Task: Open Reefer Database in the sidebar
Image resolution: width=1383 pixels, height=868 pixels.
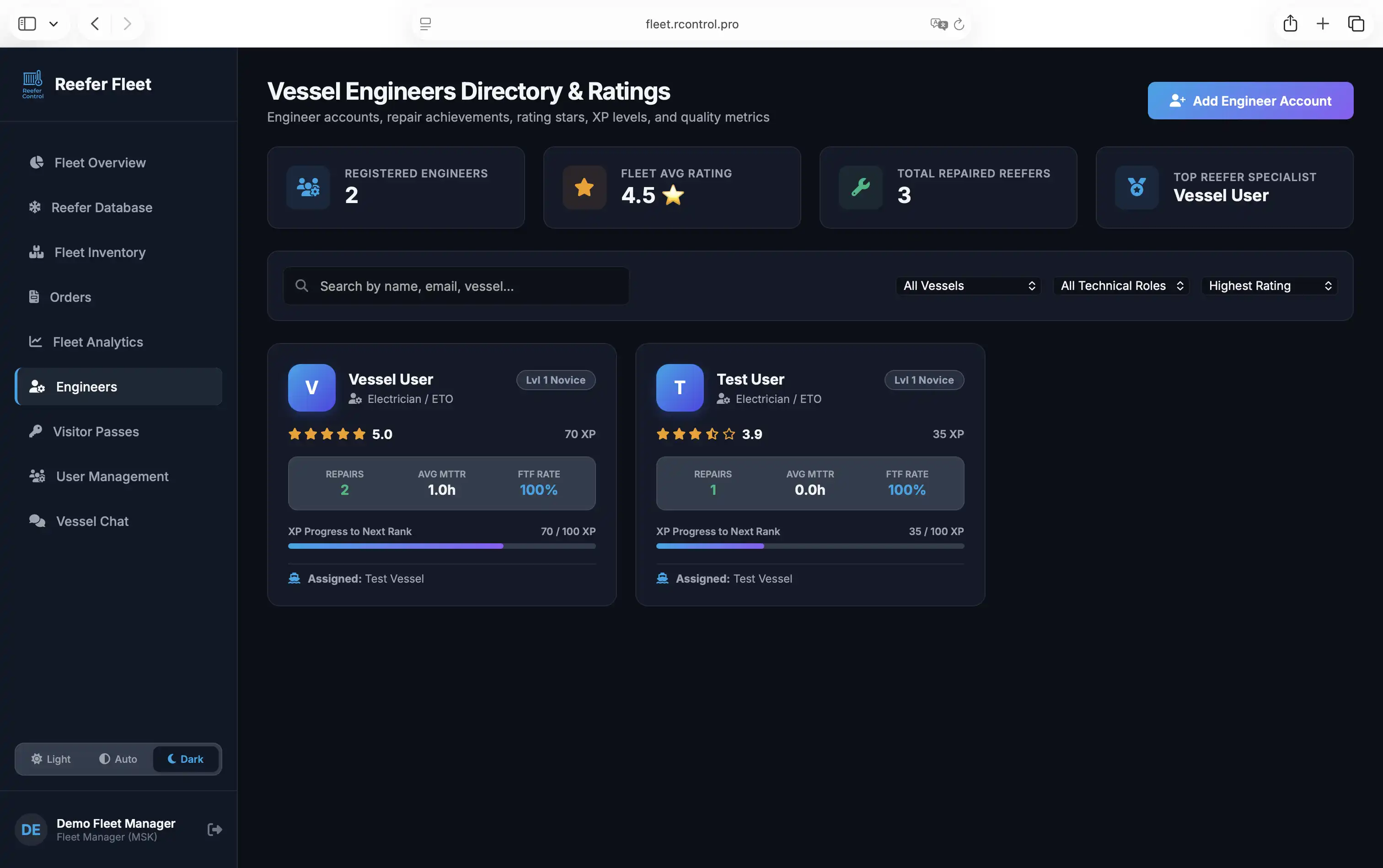Action: tap(118, 207)
